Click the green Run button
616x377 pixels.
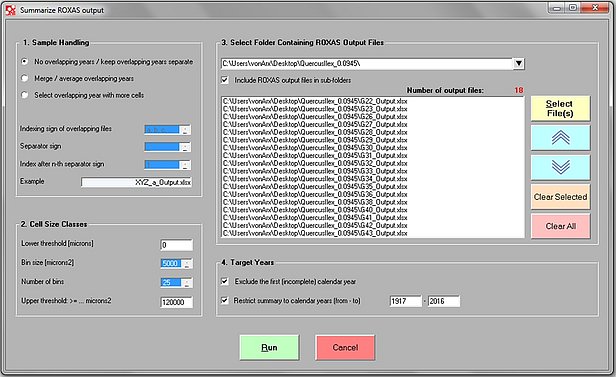coord(269,348)
